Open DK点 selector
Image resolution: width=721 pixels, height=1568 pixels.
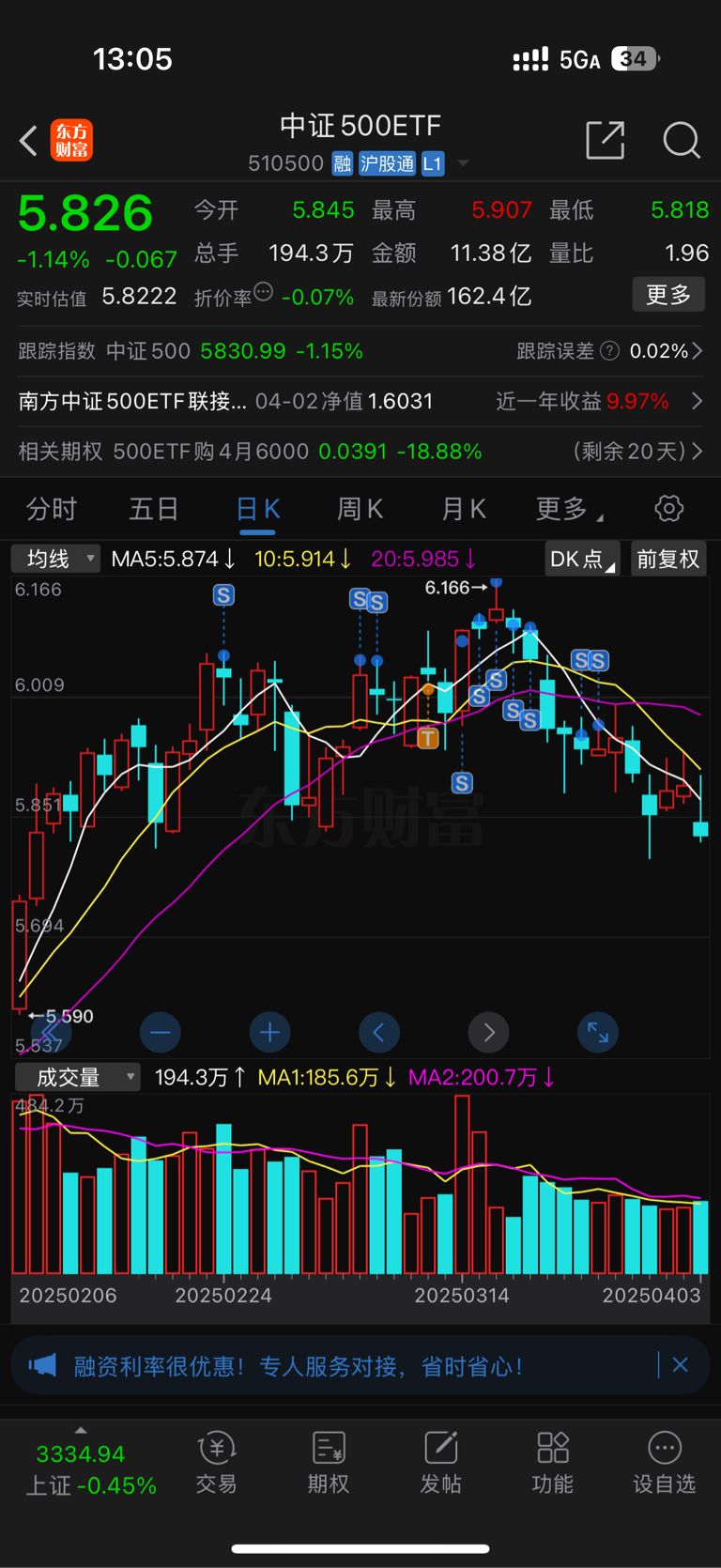(582, 560)
